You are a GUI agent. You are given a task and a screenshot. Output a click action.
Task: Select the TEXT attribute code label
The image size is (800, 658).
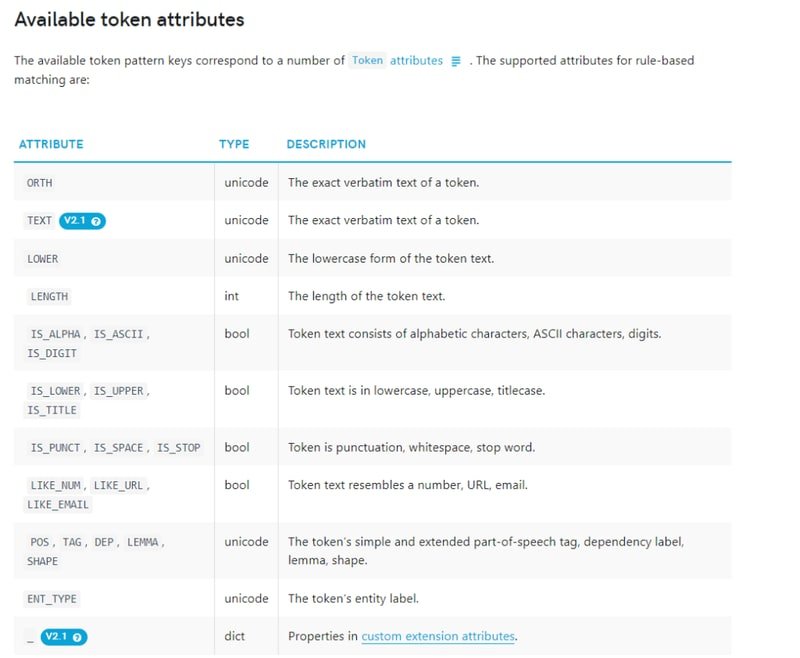tap(39, 220)
